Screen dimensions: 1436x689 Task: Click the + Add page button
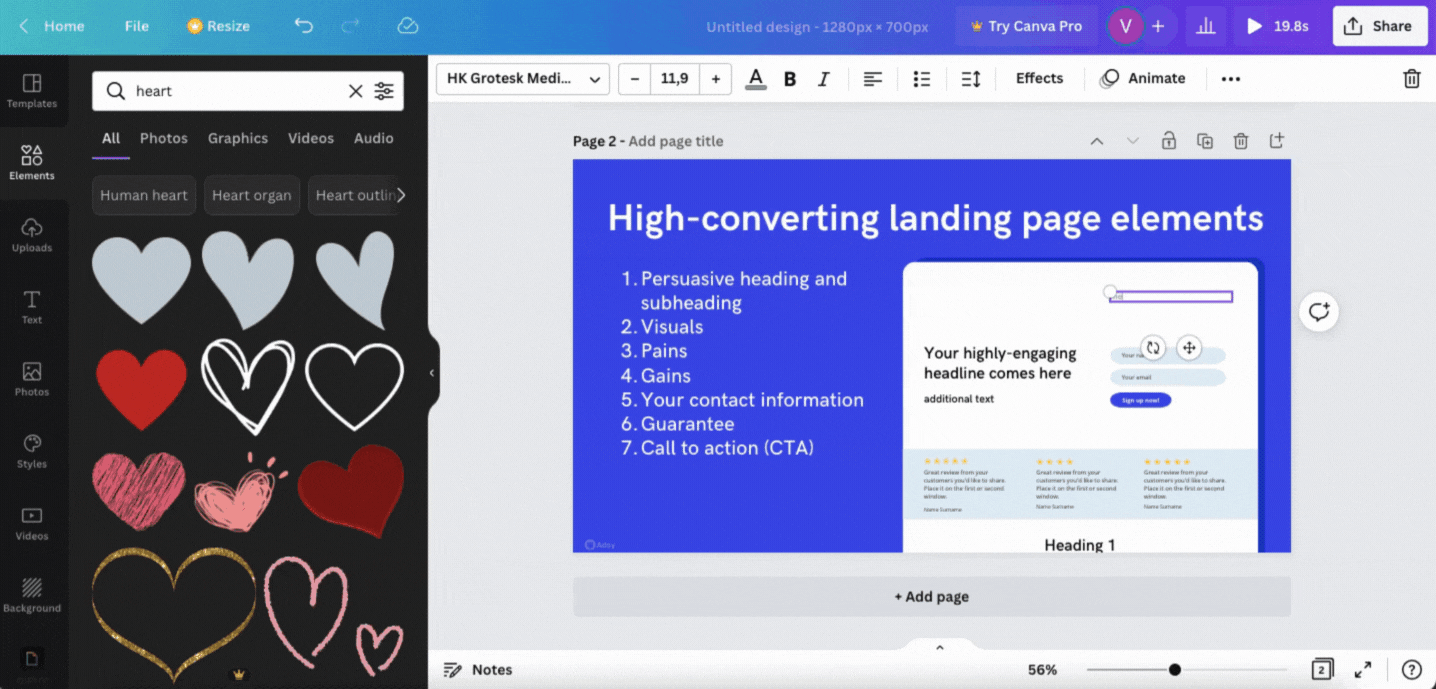[931, 597]
